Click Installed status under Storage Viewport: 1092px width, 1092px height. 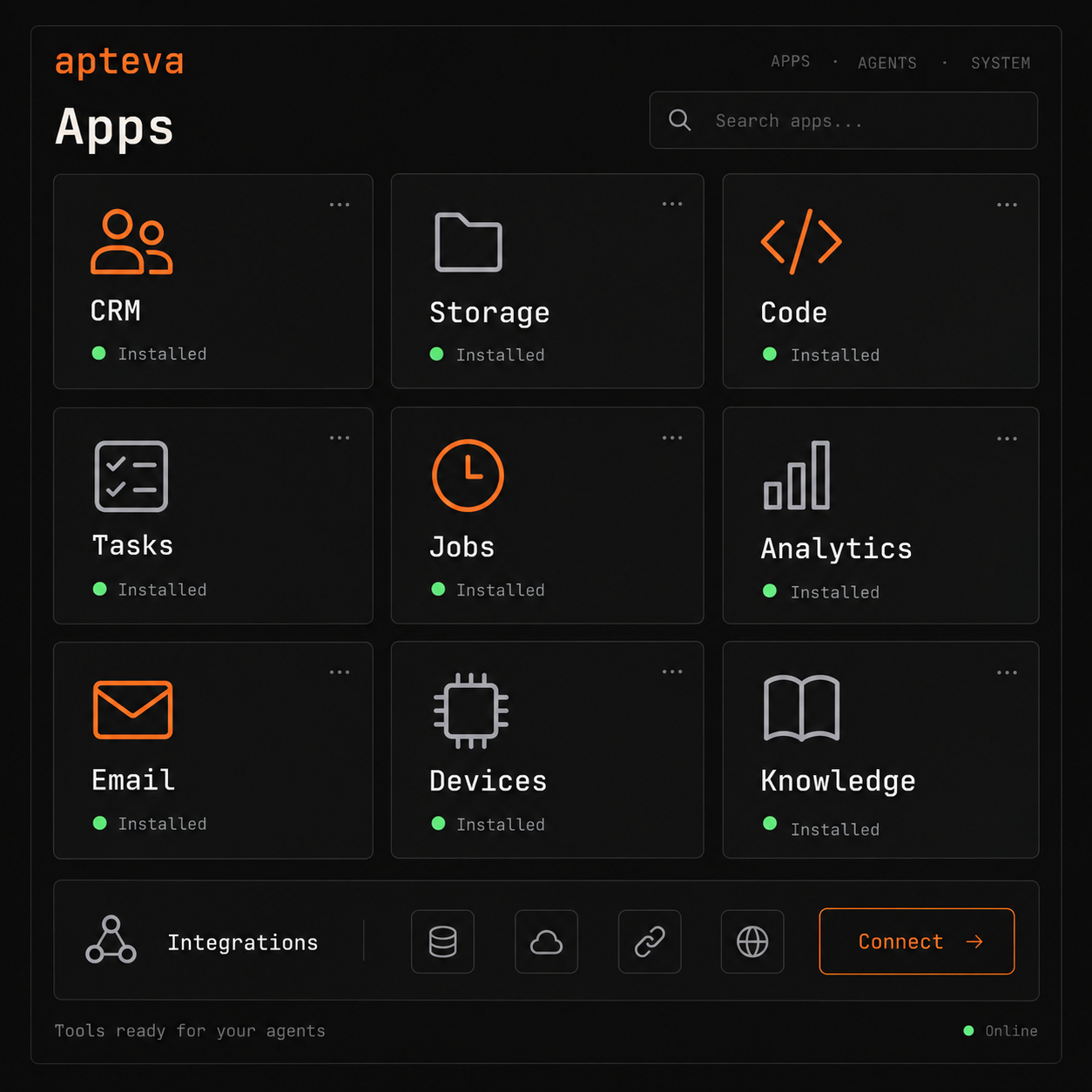tap(488, 354)
